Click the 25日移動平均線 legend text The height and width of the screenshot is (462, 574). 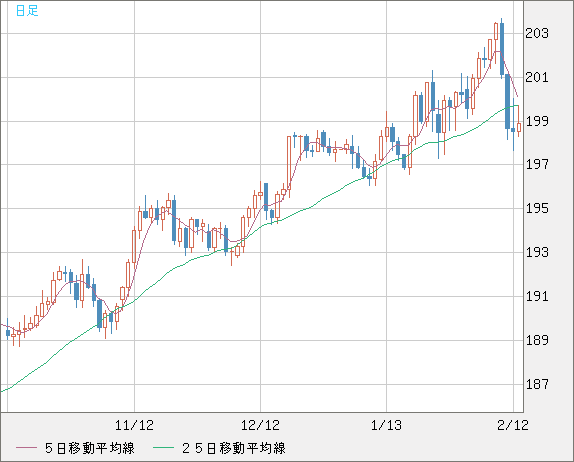coord(234,448)
